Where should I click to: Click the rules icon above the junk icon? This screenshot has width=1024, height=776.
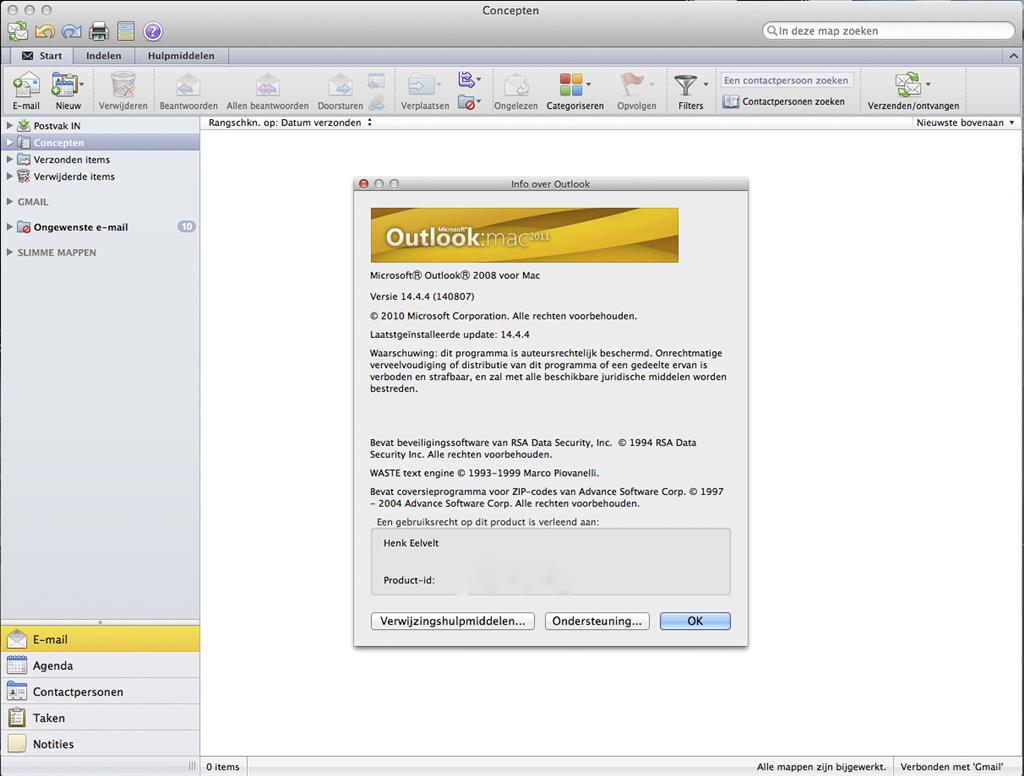pyautogui.click(x=466, y=79)
